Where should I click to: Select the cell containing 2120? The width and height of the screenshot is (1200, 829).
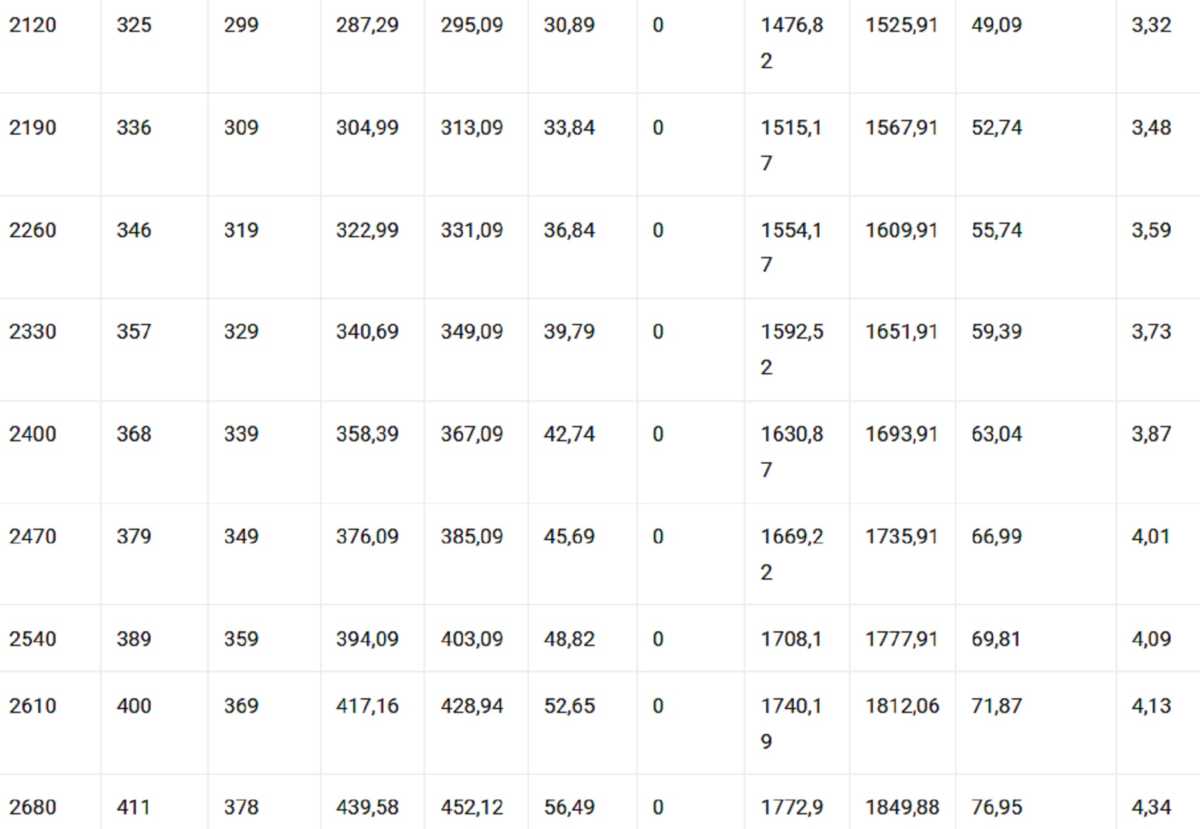50,46
